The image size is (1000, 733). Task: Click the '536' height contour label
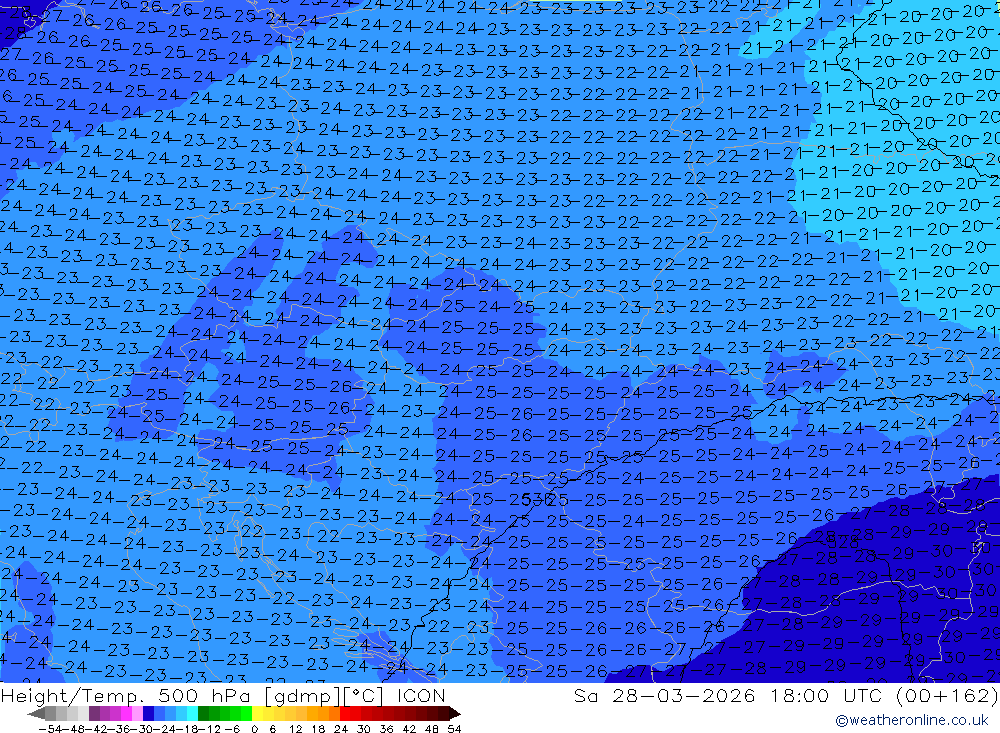(537, 500)
